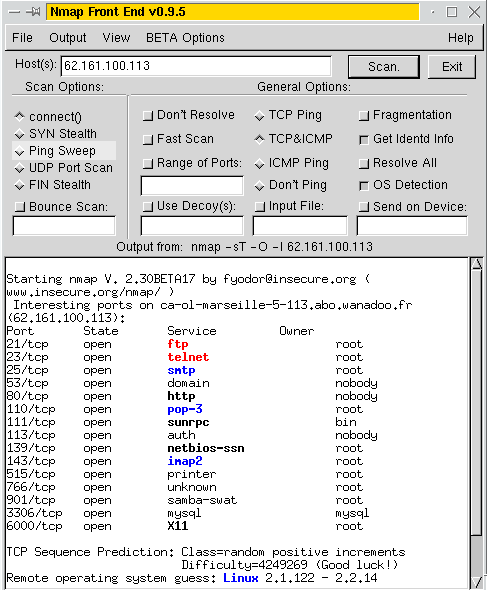Click the blue imap2 service text

pos(185,461)
